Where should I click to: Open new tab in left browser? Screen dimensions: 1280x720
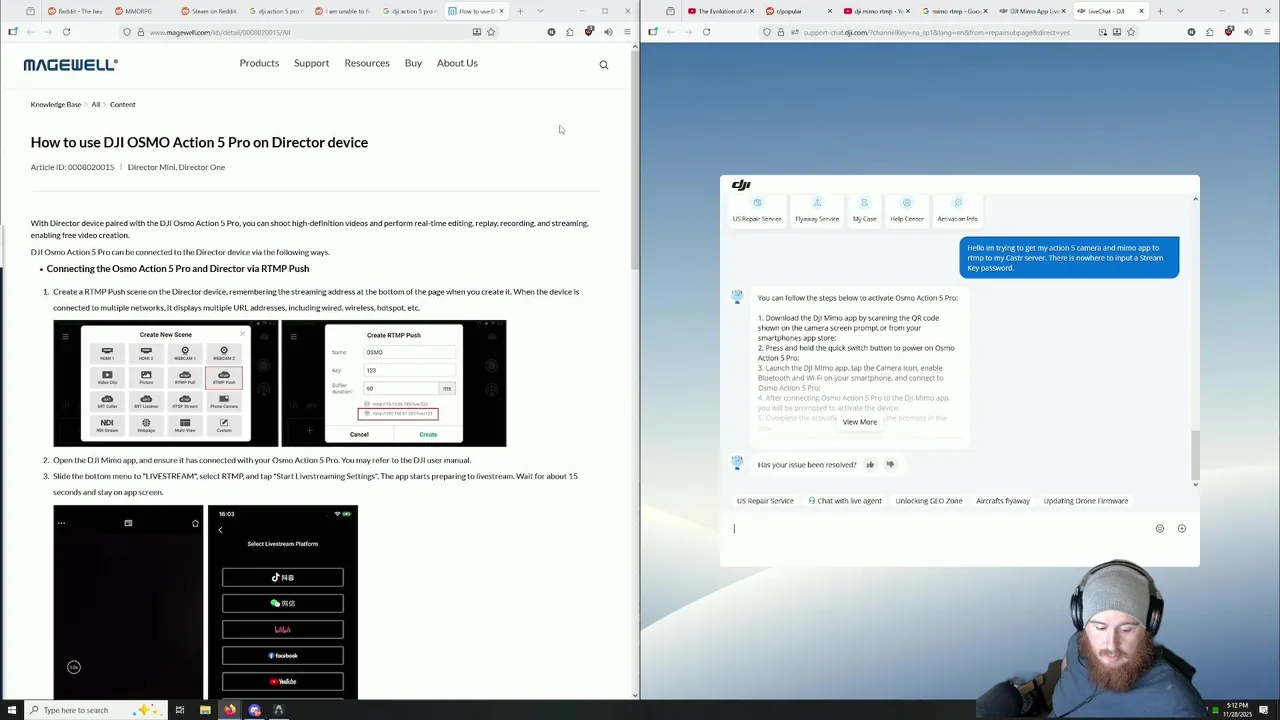[520, 11]
